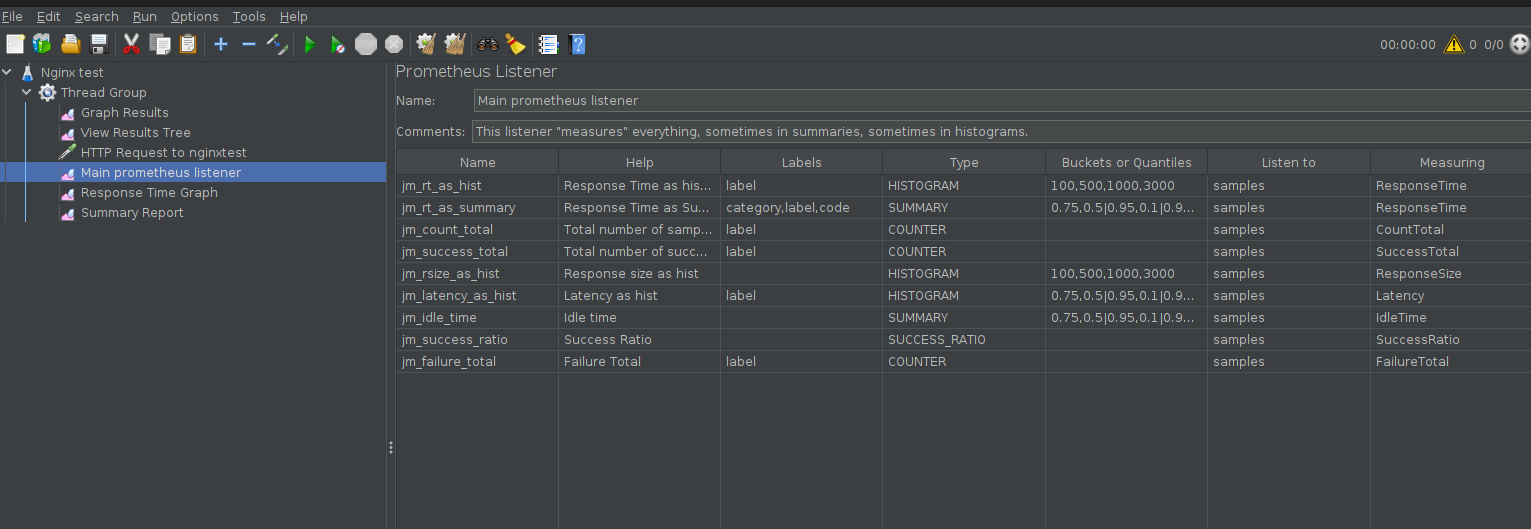Click Start no pauses icon
Image resolution: width=1531 pixels, height=529 pixels.
click(338, 44)
